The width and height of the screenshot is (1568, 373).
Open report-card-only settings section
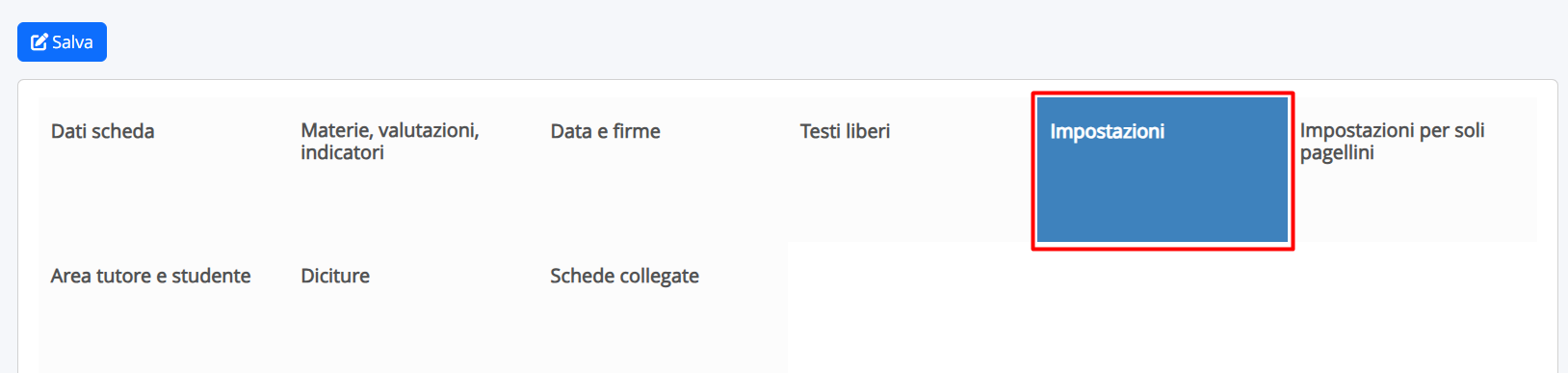tap(1412, 169)
